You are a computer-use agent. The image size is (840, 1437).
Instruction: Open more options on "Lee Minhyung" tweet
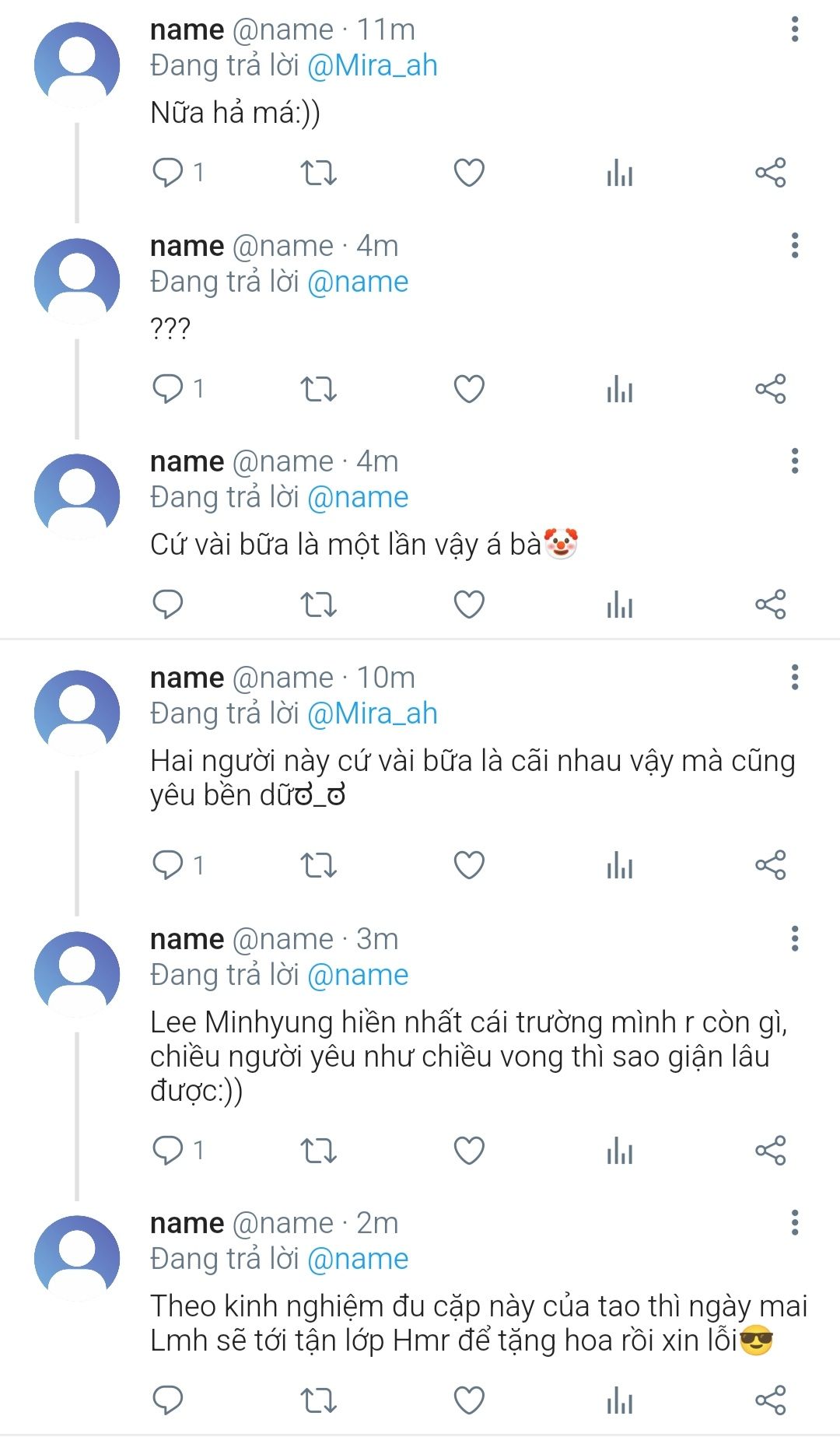pos(794,939)
